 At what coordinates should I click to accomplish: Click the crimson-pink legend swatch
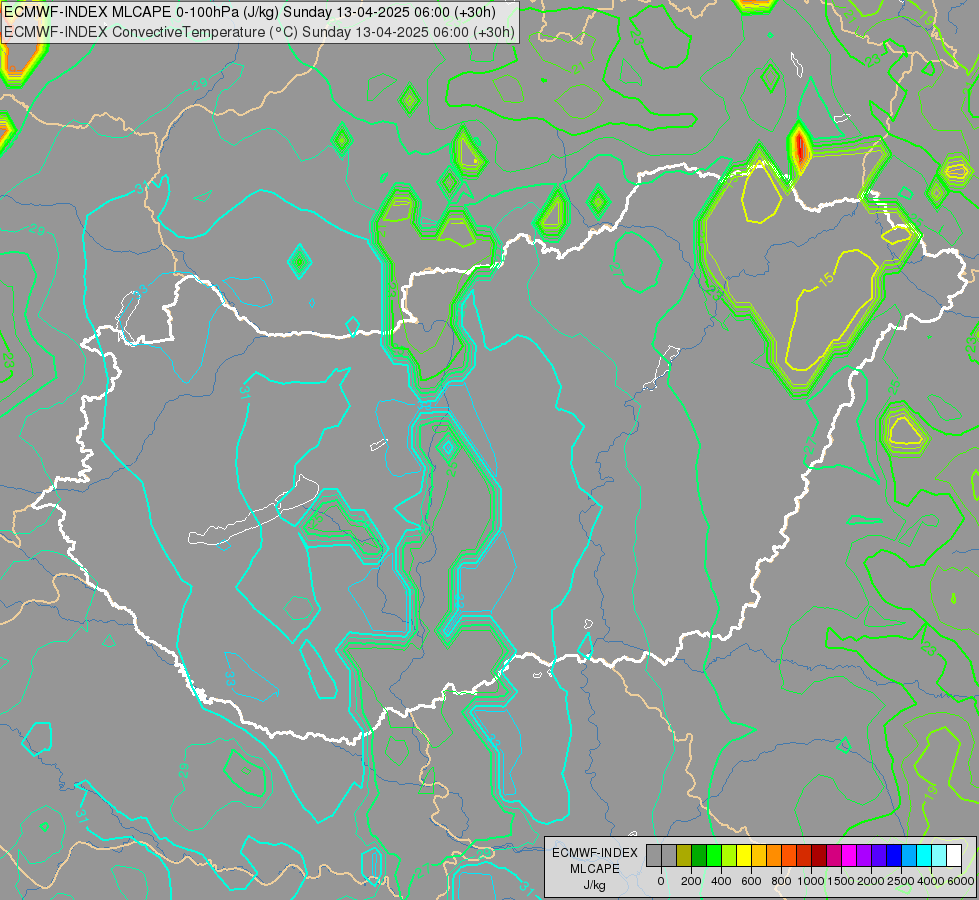click(x=835, y=856)
